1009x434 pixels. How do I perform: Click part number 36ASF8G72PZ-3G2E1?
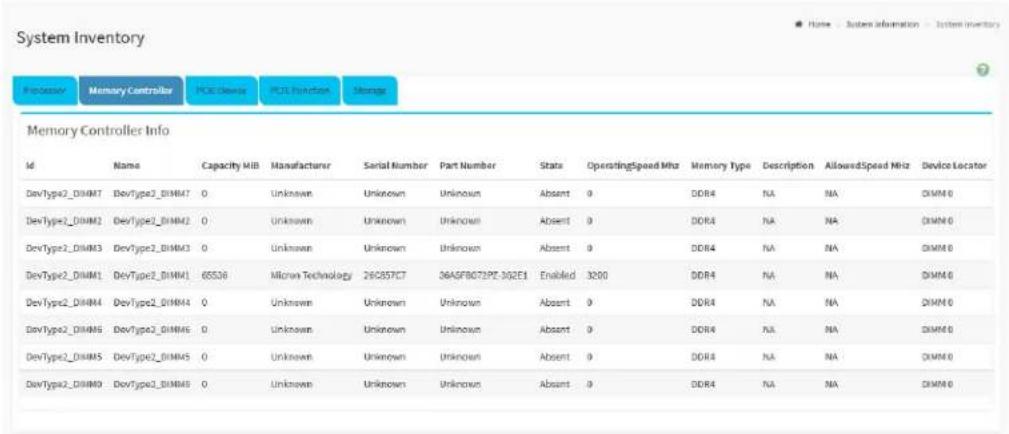tap(484, 275)
